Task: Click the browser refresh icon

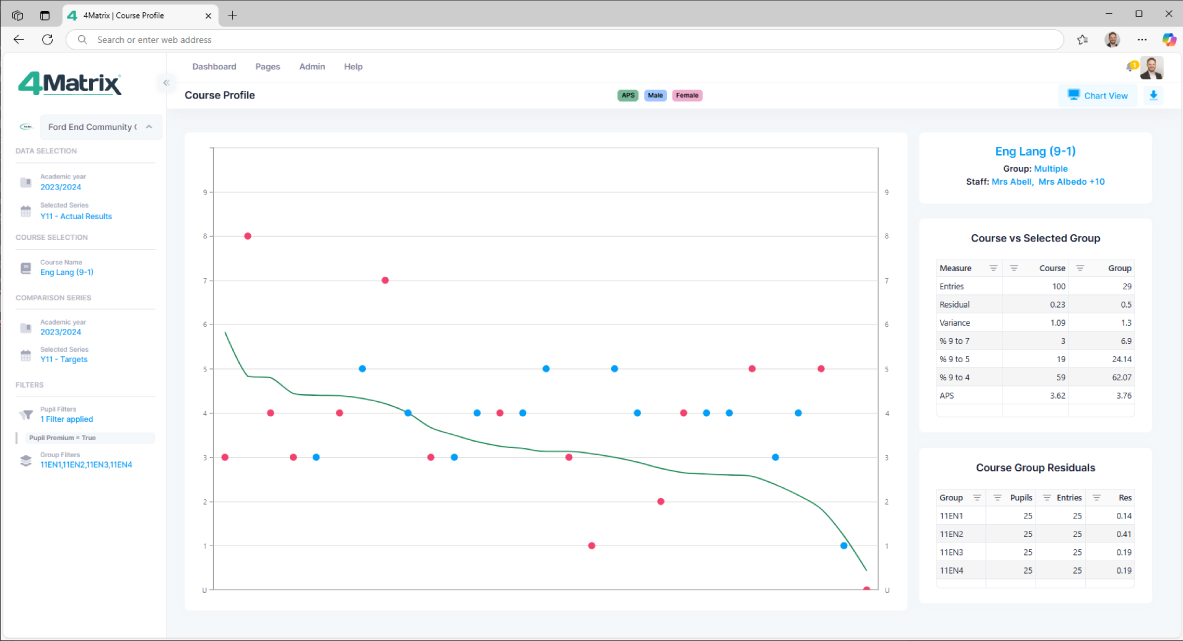Action: pyautogui.click(x=47, y=40)
